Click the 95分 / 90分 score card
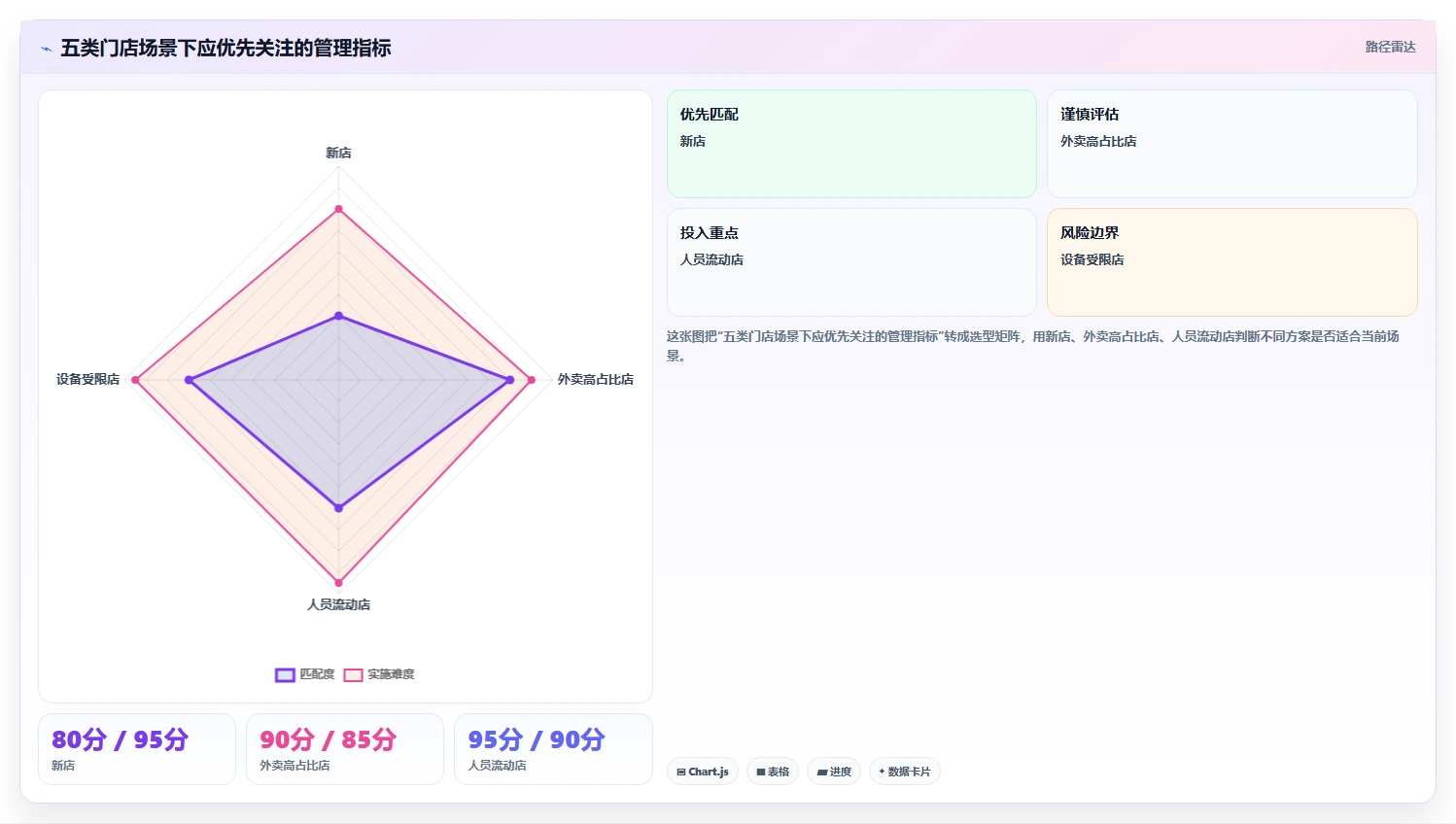Image resolution: width=1456 pixels, height=824 pixels. point(553,749)
